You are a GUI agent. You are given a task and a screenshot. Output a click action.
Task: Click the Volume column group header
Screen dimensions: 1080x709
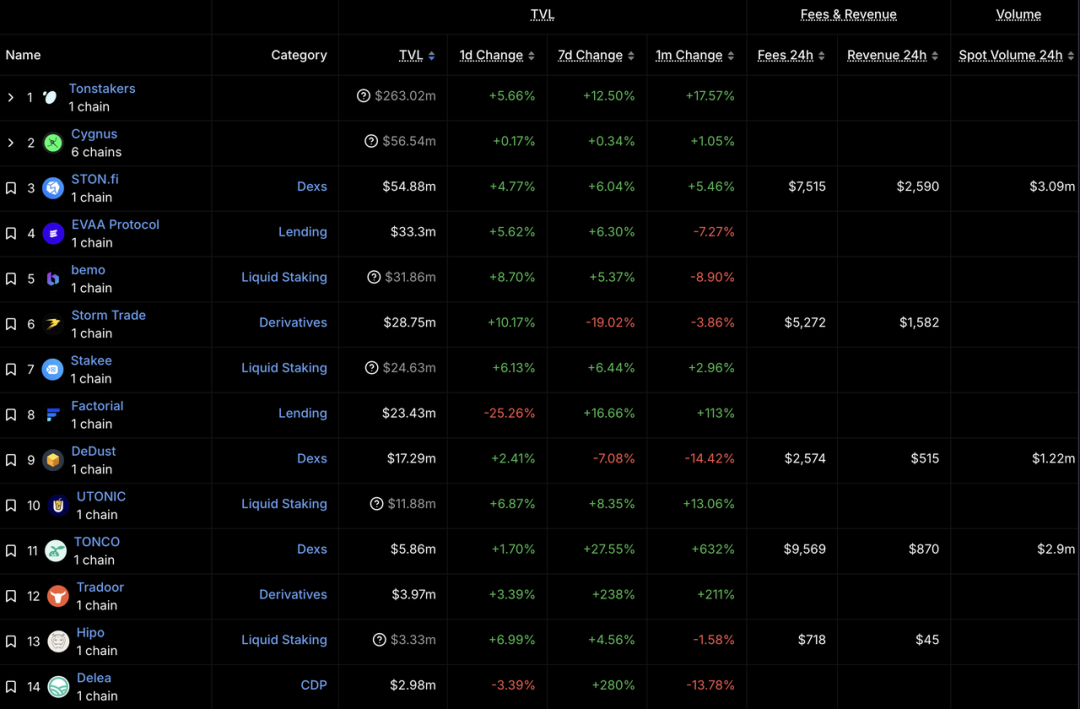1018,14
